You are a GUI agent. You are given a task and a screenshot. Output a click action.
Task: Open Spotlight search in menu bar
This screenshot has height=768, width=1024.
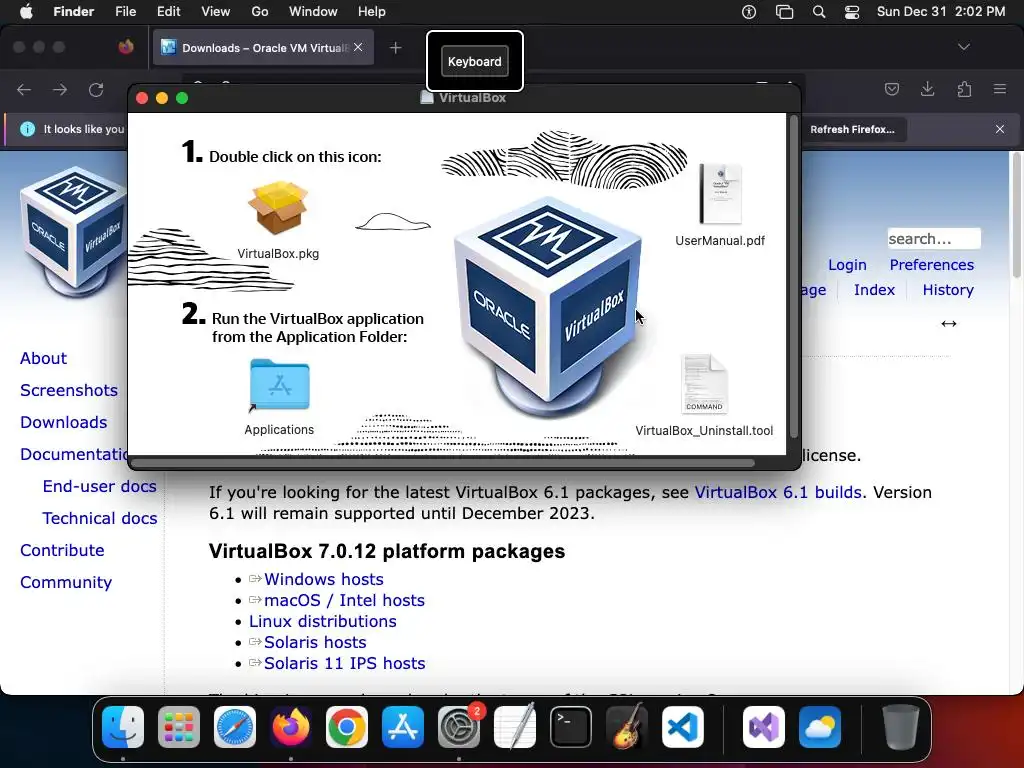pyautogui.click(x=818, y=12)
